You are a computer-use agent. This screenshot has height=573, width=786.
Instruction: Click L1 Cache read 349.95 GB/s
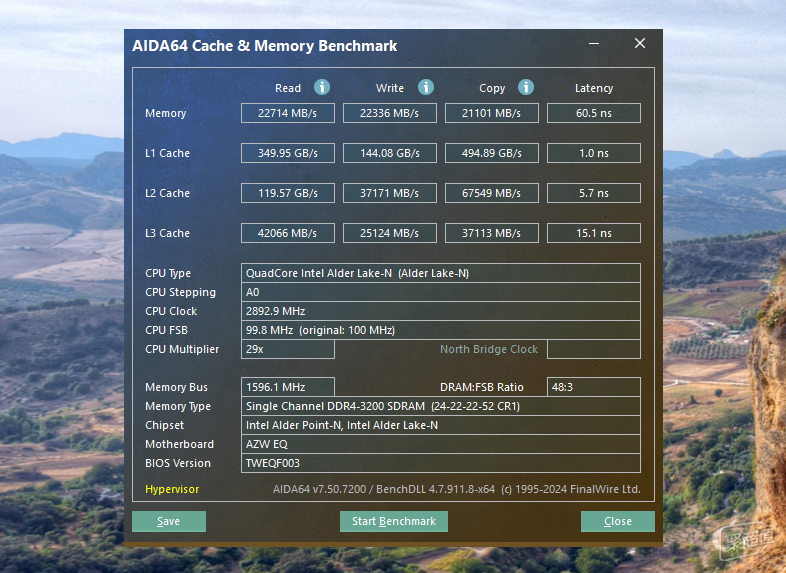pos(288,153)
